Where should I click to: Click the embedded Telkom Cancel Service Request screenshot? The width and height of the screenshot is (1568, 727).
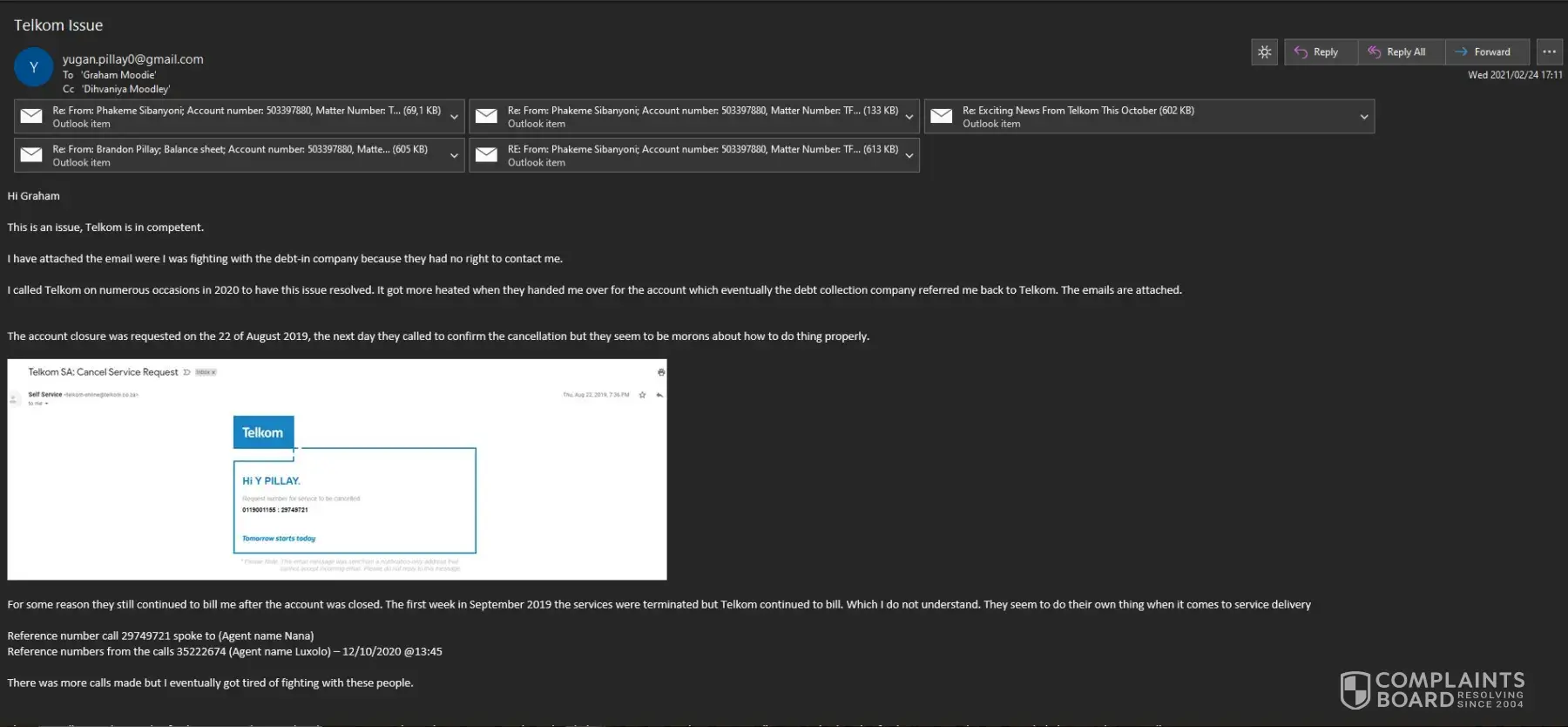337,469
